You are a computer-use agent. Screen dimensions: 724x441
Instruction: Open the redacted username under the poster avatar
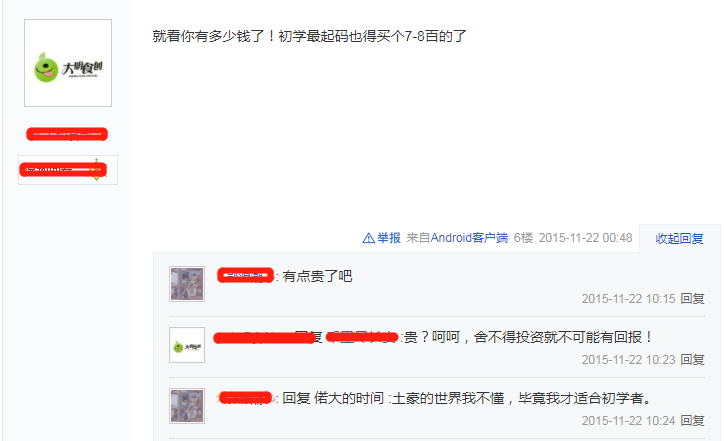point(67,134)
